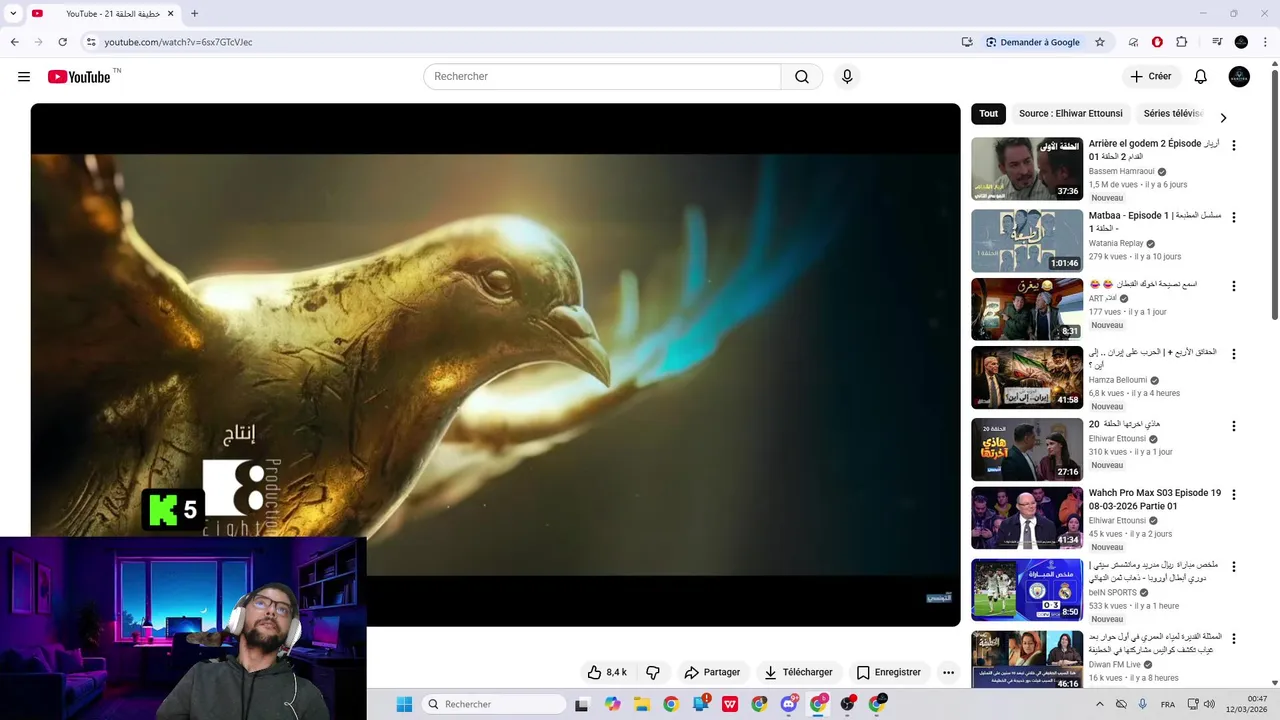Open the YouTube account avatar menu
This screenshot has width=1280, height=720.
[1239, 77]
